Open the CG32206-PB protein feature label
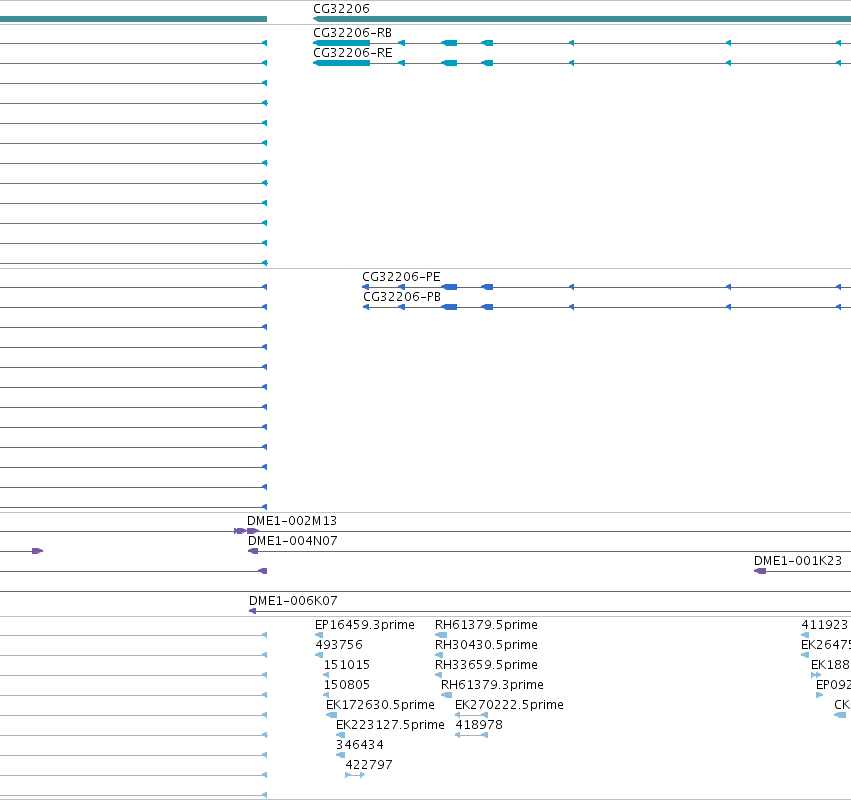The width and height of the screenshot is (851, 800). (x=402, y=297)
